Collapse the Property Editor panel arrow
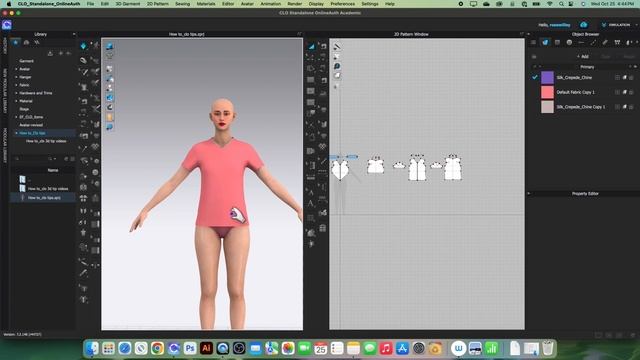This screenshot has height=360, width=640. pos(529,193)
